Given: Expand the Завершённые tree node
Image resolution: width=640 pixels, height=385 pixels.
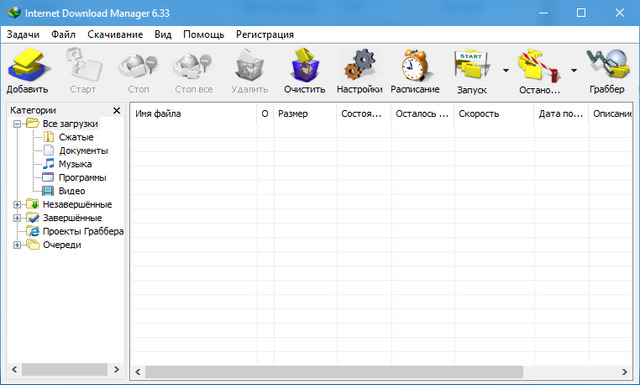Looking at the screenshot, I should click(x=17, y=218).
